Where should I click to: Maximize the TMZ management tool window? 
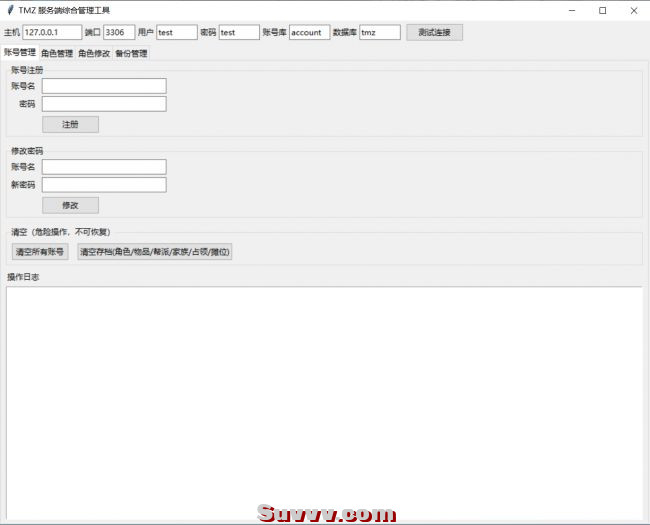coord(603,11)
